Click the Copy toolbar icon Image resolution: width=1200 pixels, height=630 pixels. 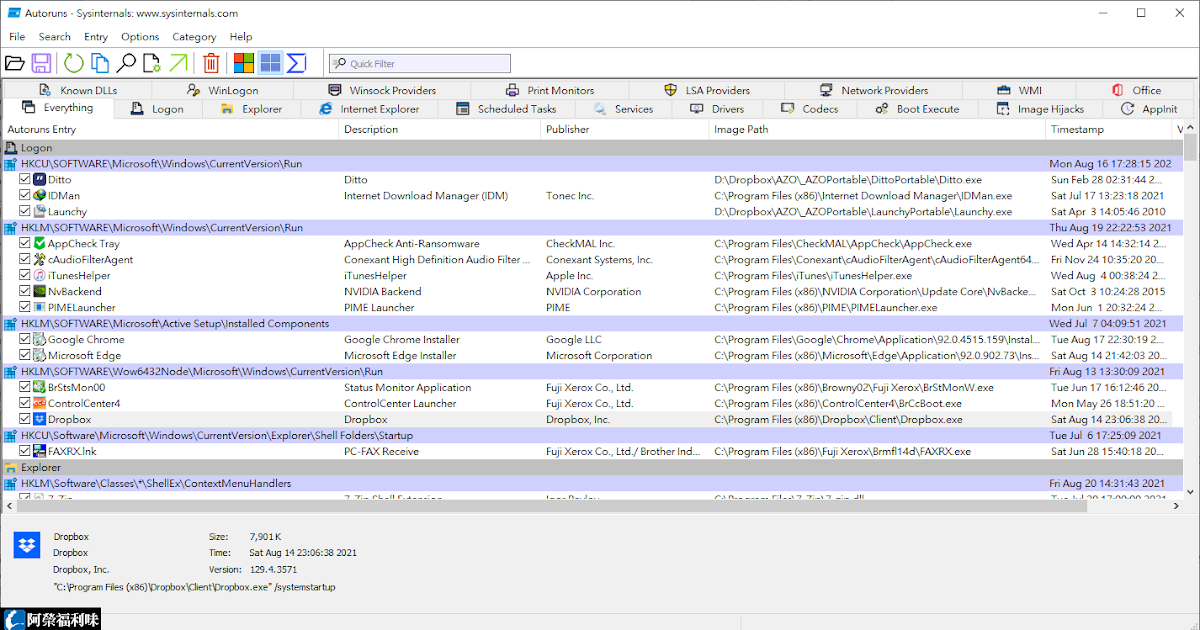click(x=100, y=63)
